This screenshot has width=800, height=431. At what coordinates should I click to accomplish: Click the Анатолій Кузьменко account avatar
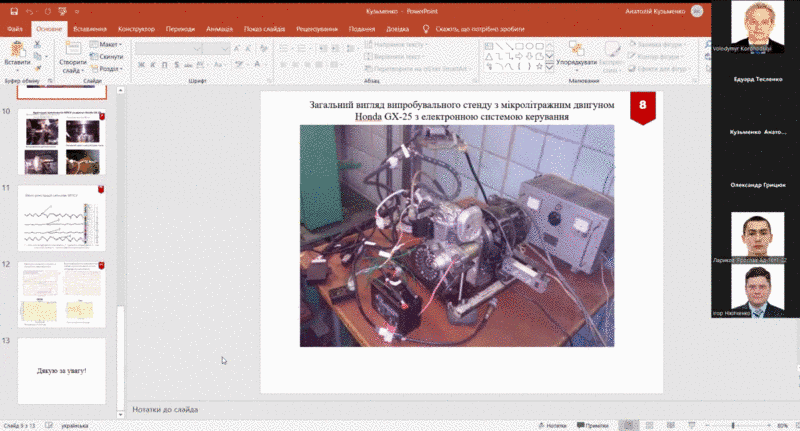[697, 11]
